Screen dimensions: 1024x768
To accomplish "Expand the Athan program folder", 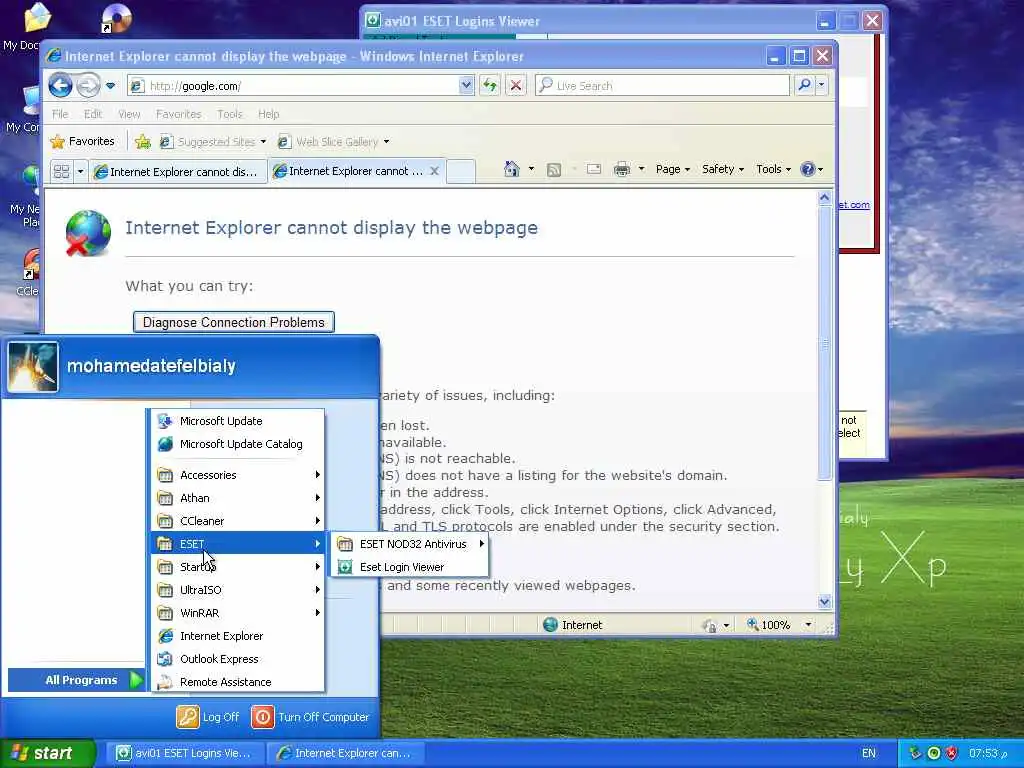I will (x=238, y=498).
